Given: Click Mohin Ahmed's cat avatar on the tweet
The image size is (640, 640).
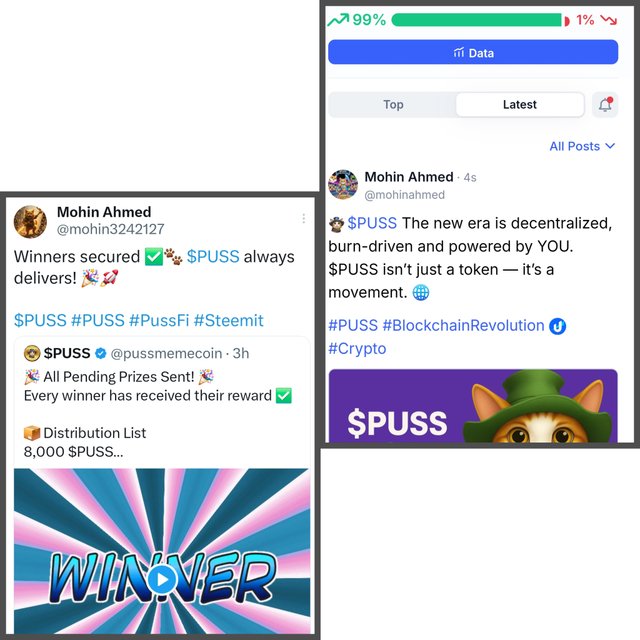Looking at the screenshot, I should click(30, 222).
